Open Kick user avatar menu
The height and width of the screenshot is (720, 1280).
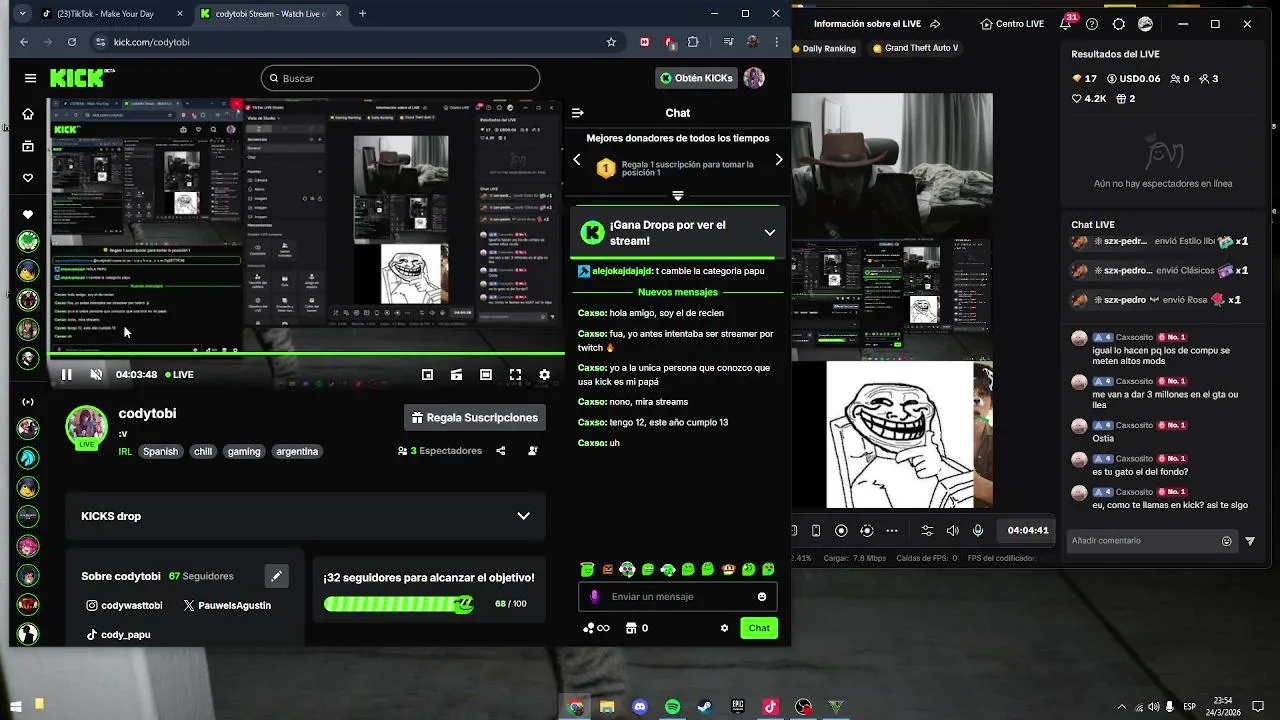754,78
